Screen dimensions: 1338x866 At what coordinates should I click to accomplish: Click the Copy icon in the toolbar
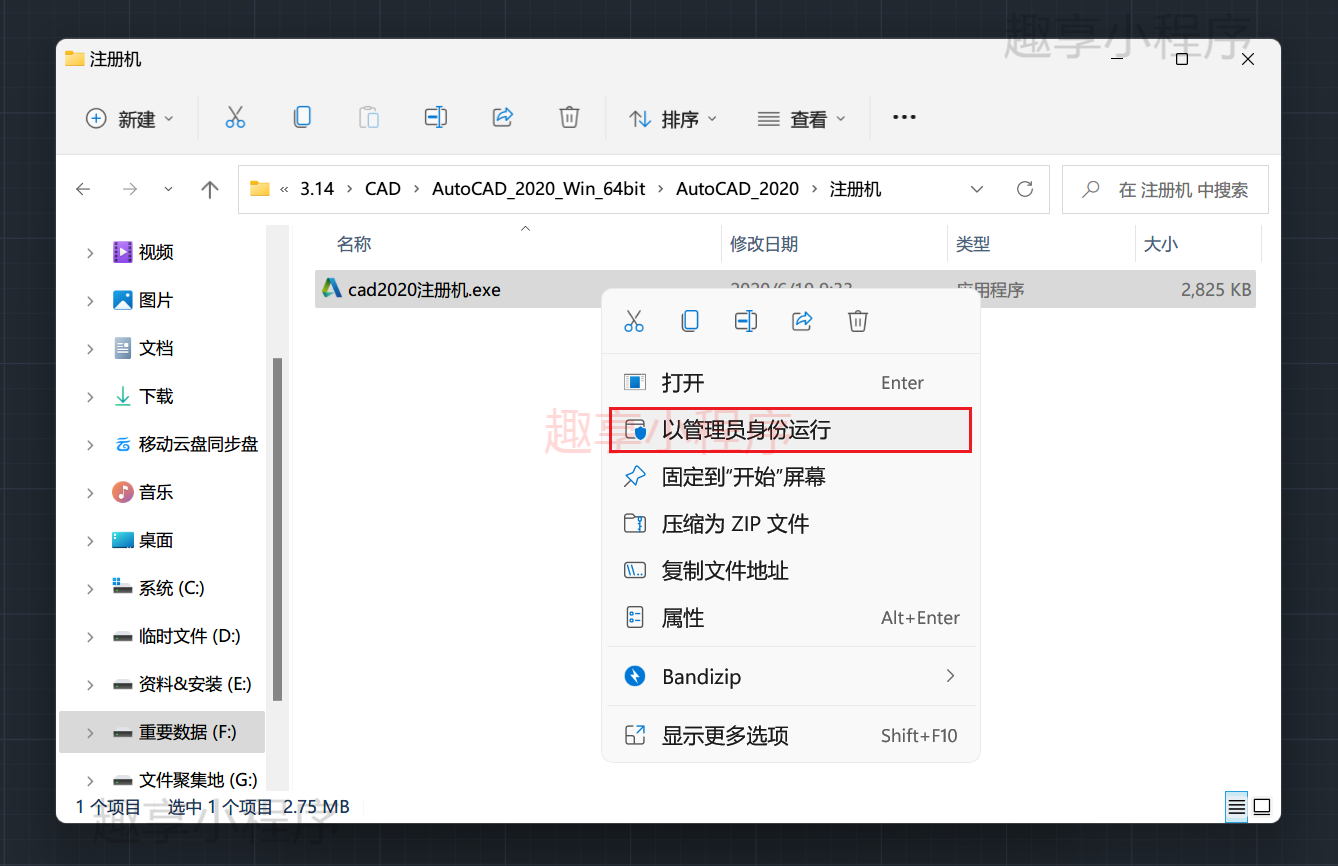click(x=302, y=118)
